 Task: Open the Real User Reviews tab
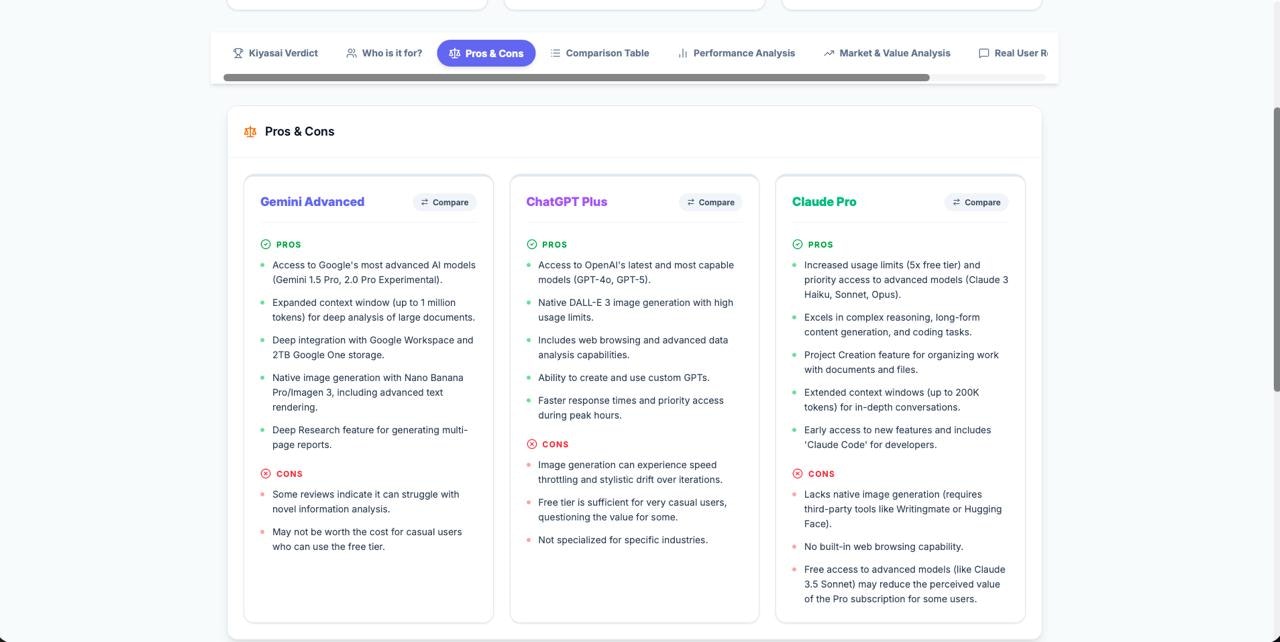coord(1012,53)
